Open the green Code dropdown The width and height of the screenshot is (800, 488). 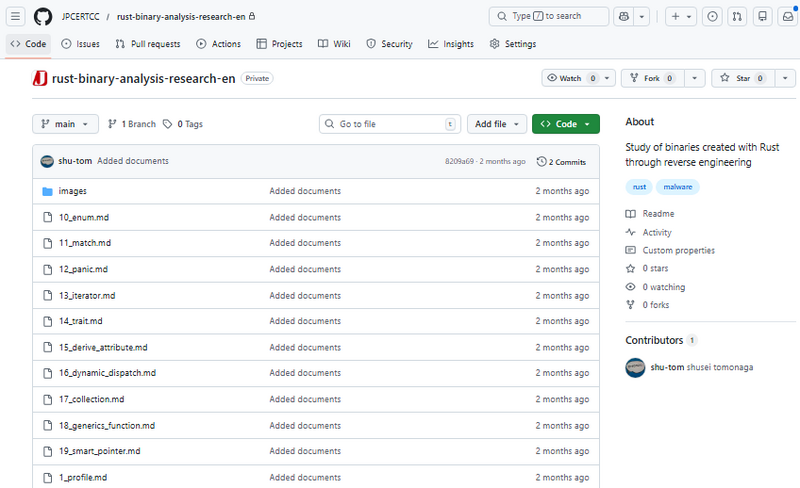click(x=566, y=124)
